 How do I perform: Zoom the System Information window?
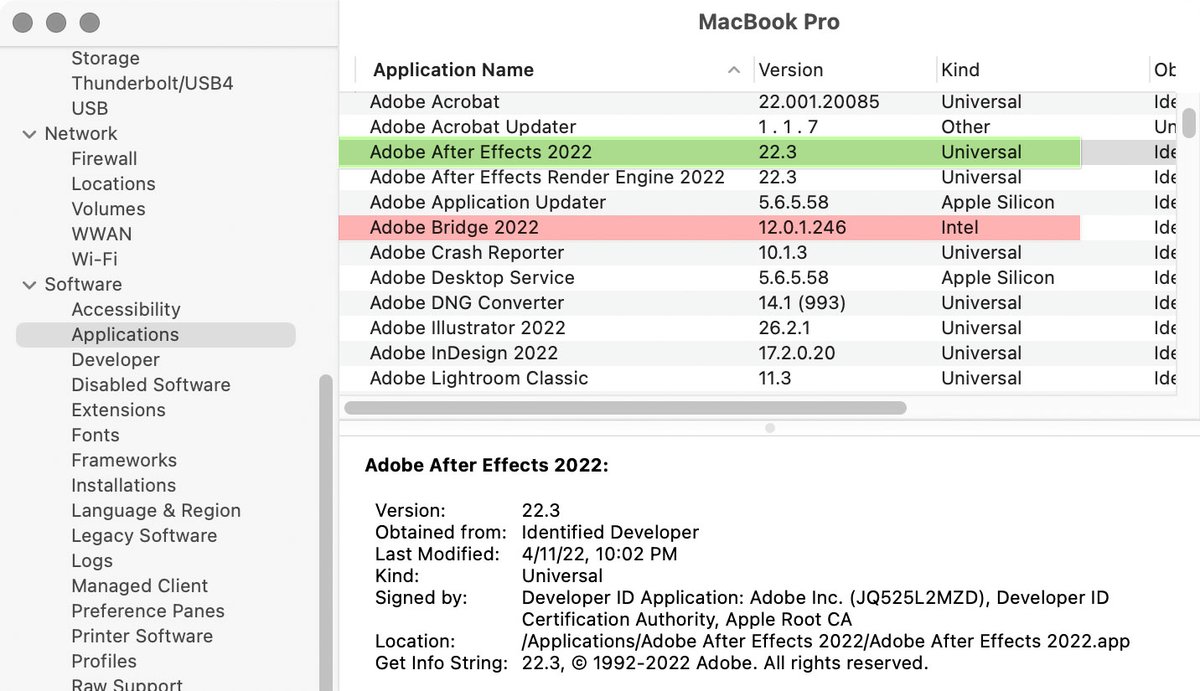coord(89,22)
